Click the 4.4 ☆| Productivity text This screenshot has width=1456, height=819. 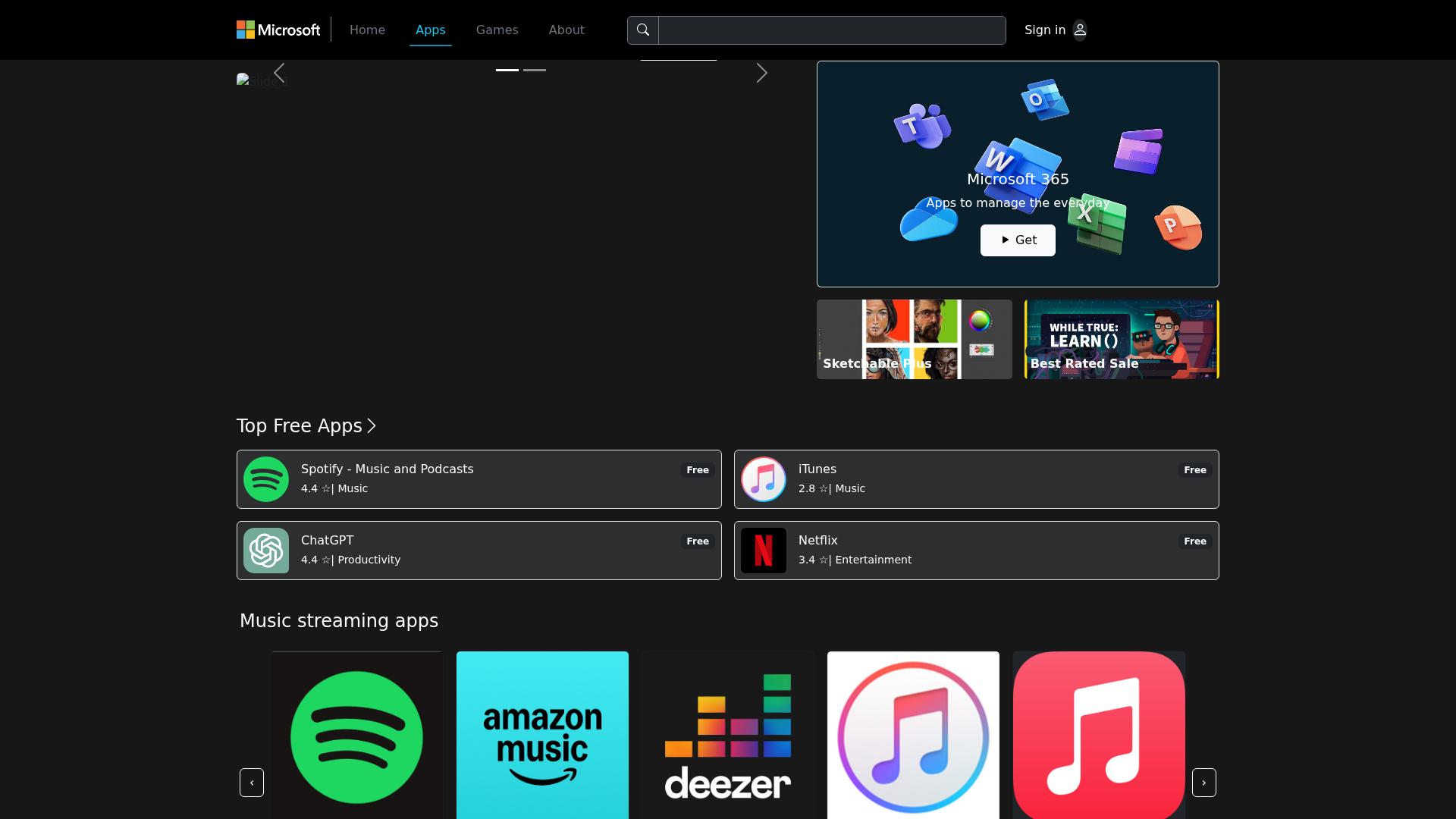tap(350, 560)
